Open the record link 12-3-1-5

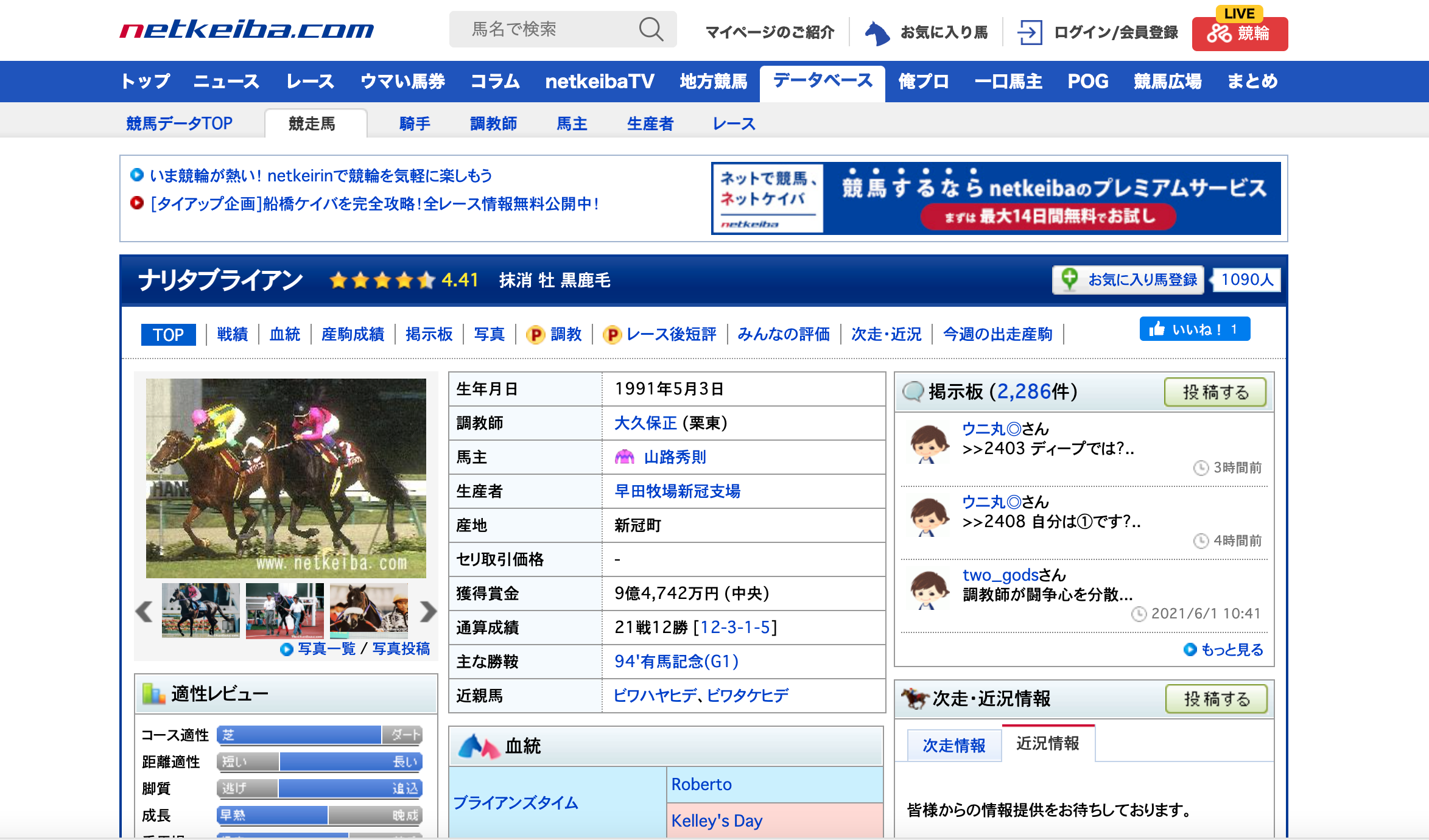point(736,628)
